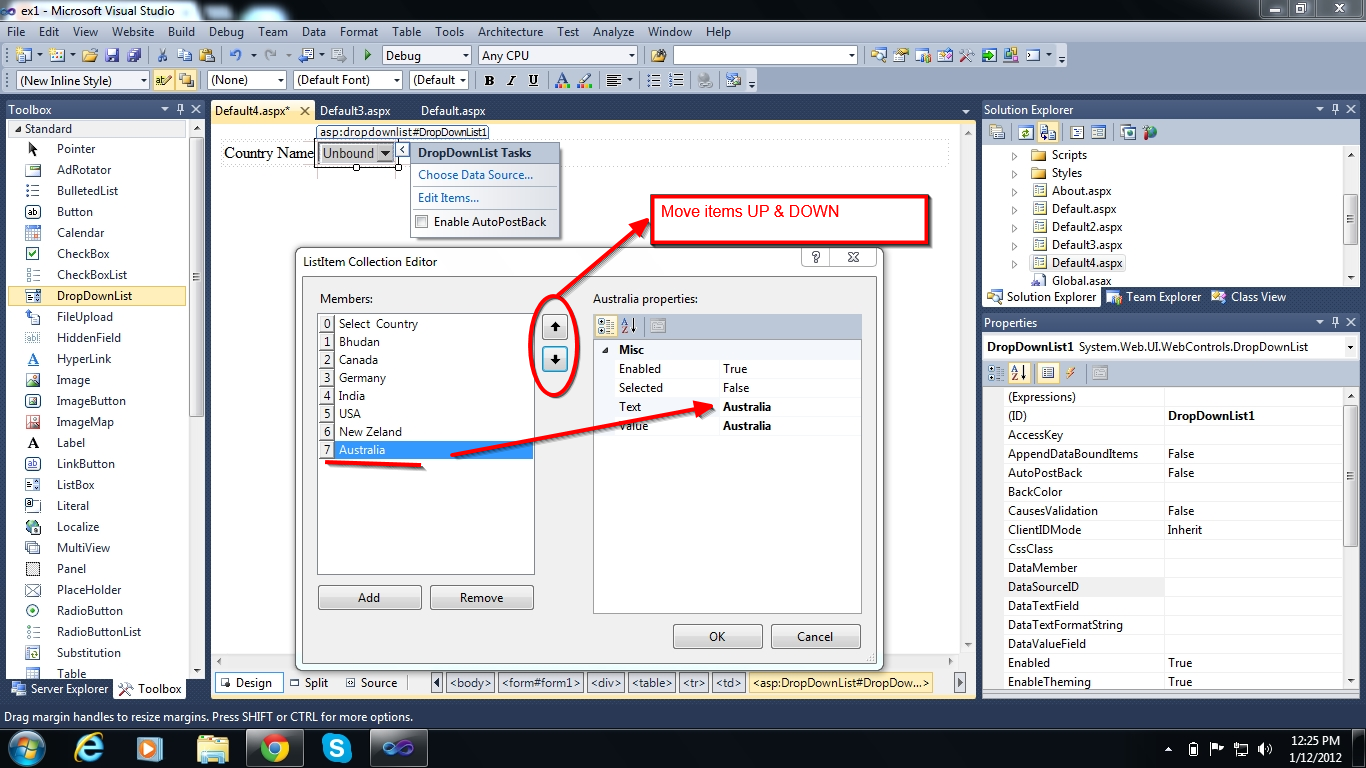The image size is (1366, 768).
Task: Switch to the Class View tab
Action: 1249,297
